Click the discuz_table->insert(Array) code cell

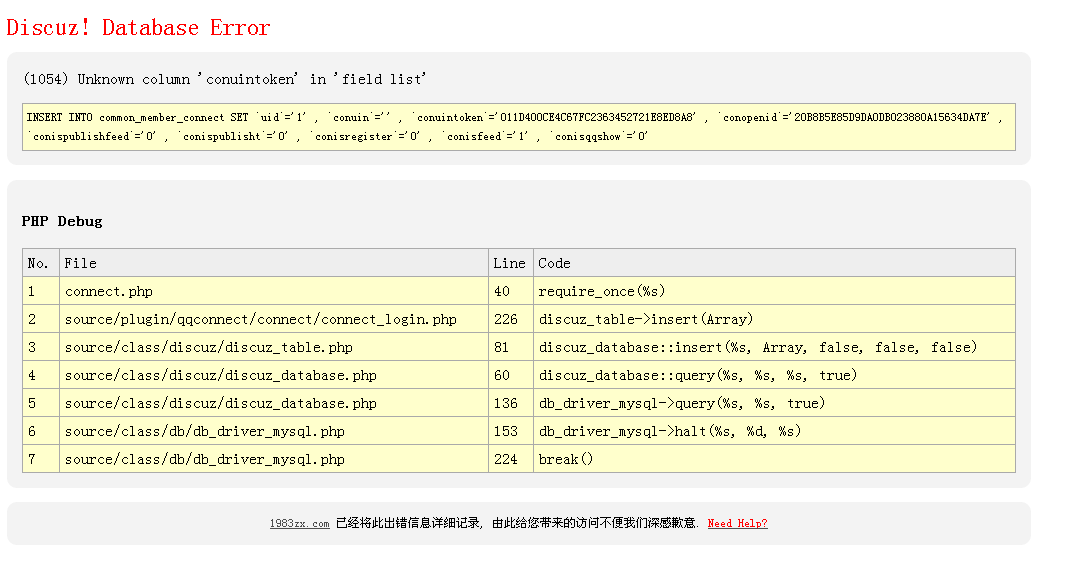tap(645, 320)
